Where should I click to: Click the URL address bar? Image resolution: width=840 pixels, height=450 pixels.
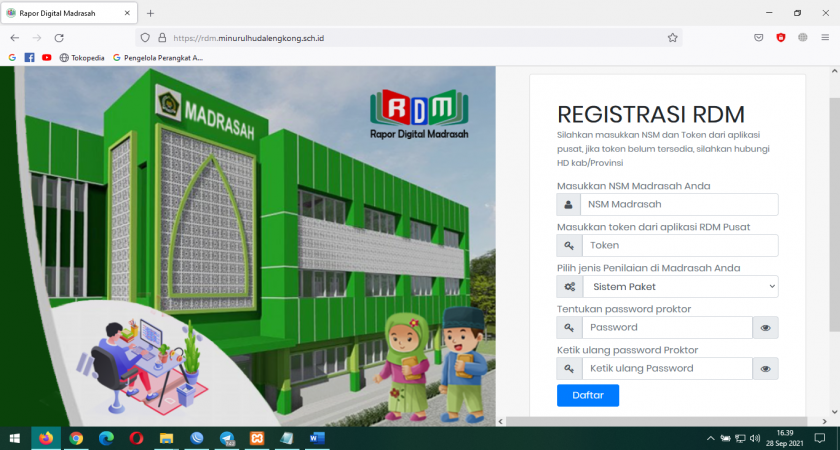(x=410, y=38)
